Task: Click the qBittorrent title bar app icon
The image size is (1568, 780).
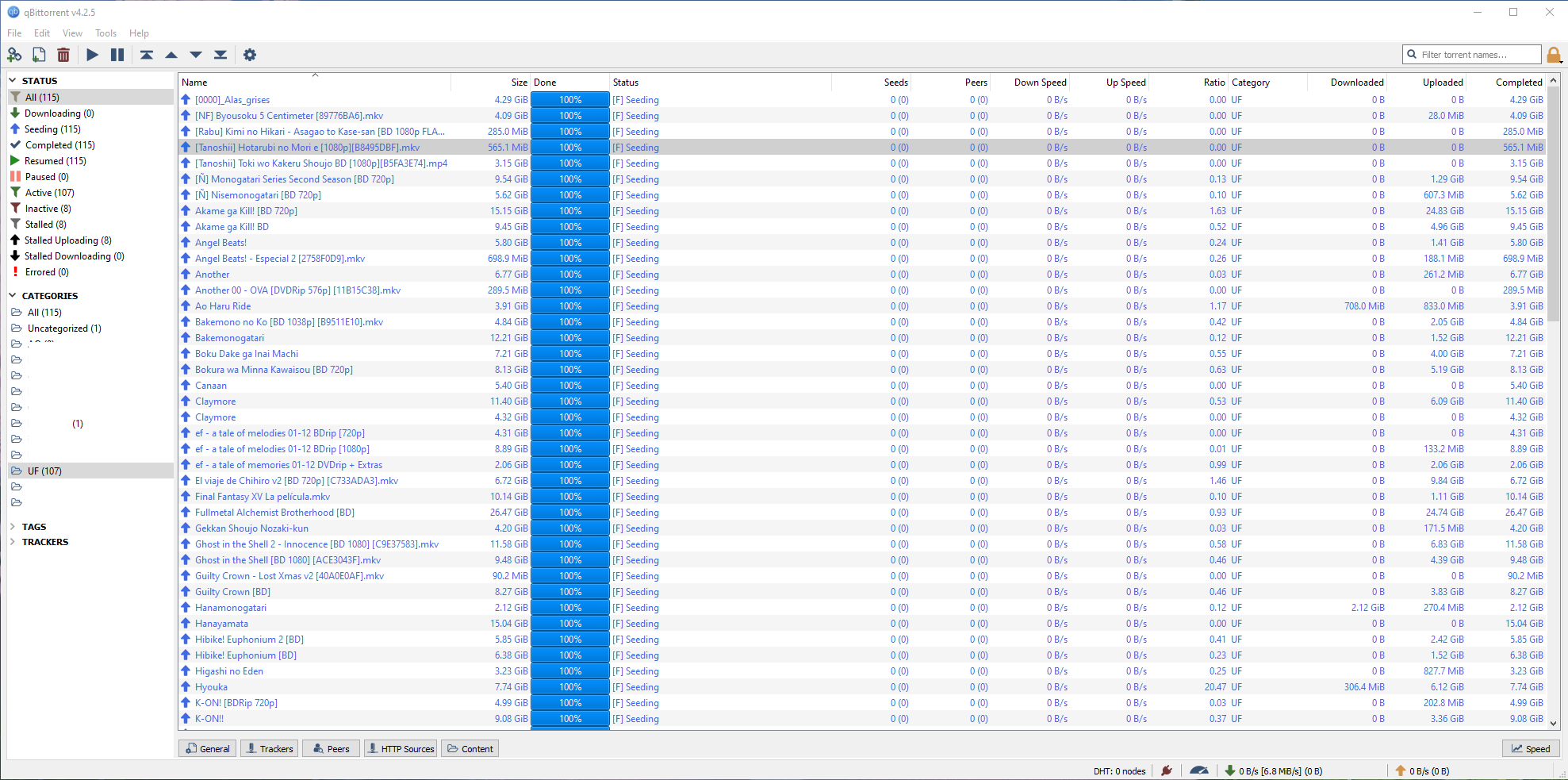Action: coord(13,12)
